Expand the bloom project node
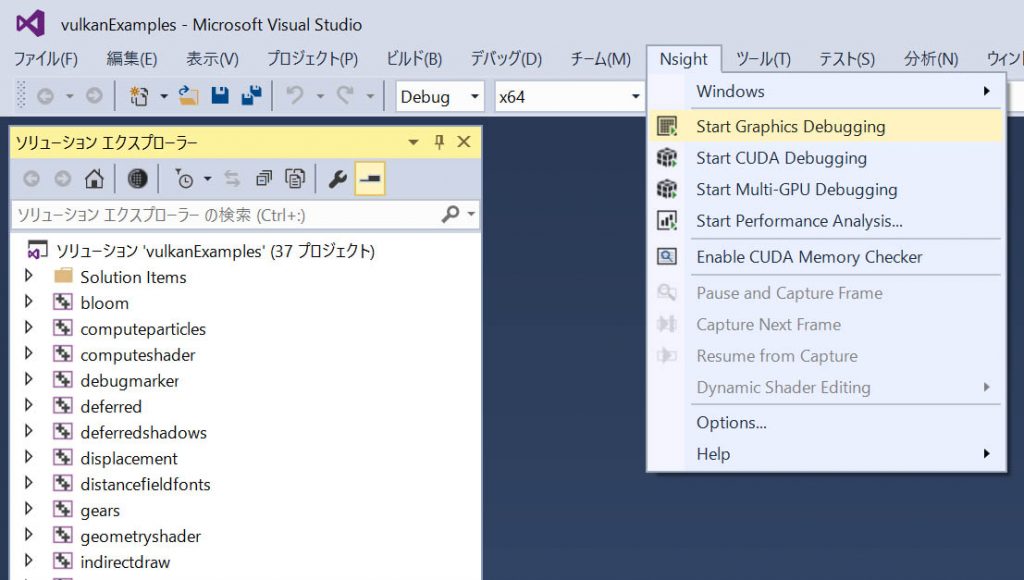1024x580 pixels. pos(29,302)
